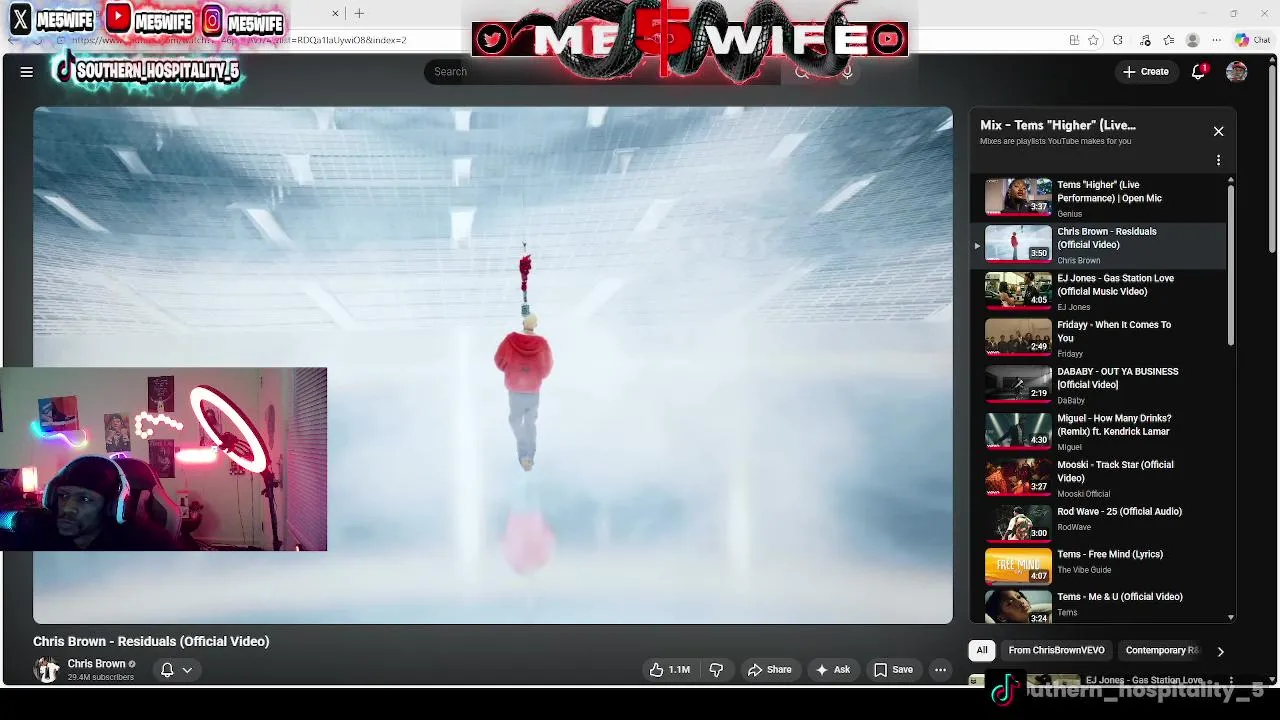
Task: Open the YouTube hamburger guide menu
Action: 27,72
